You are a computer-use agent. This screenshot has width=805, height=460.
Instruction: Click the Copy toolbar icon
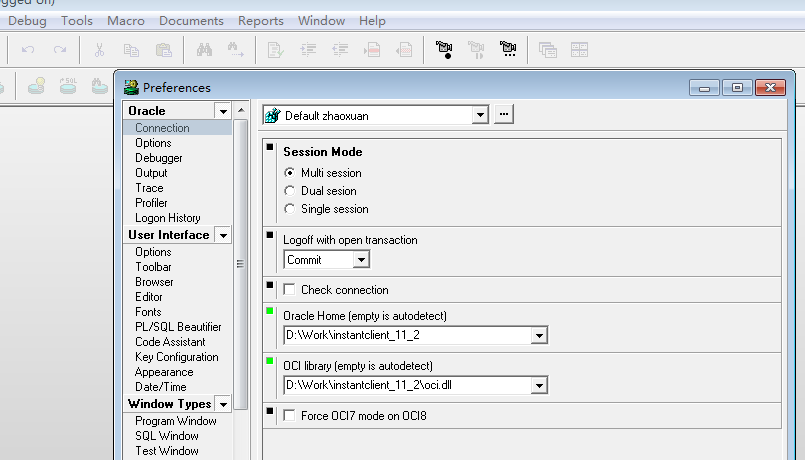(131, 50)
